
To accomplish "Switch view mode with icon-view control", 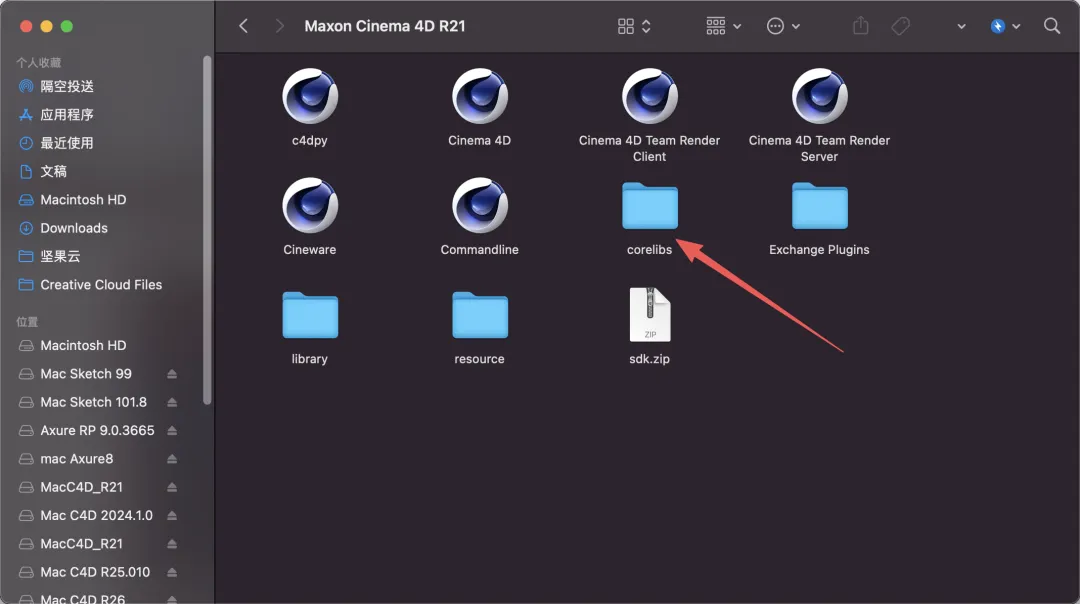I will (634, 26).
